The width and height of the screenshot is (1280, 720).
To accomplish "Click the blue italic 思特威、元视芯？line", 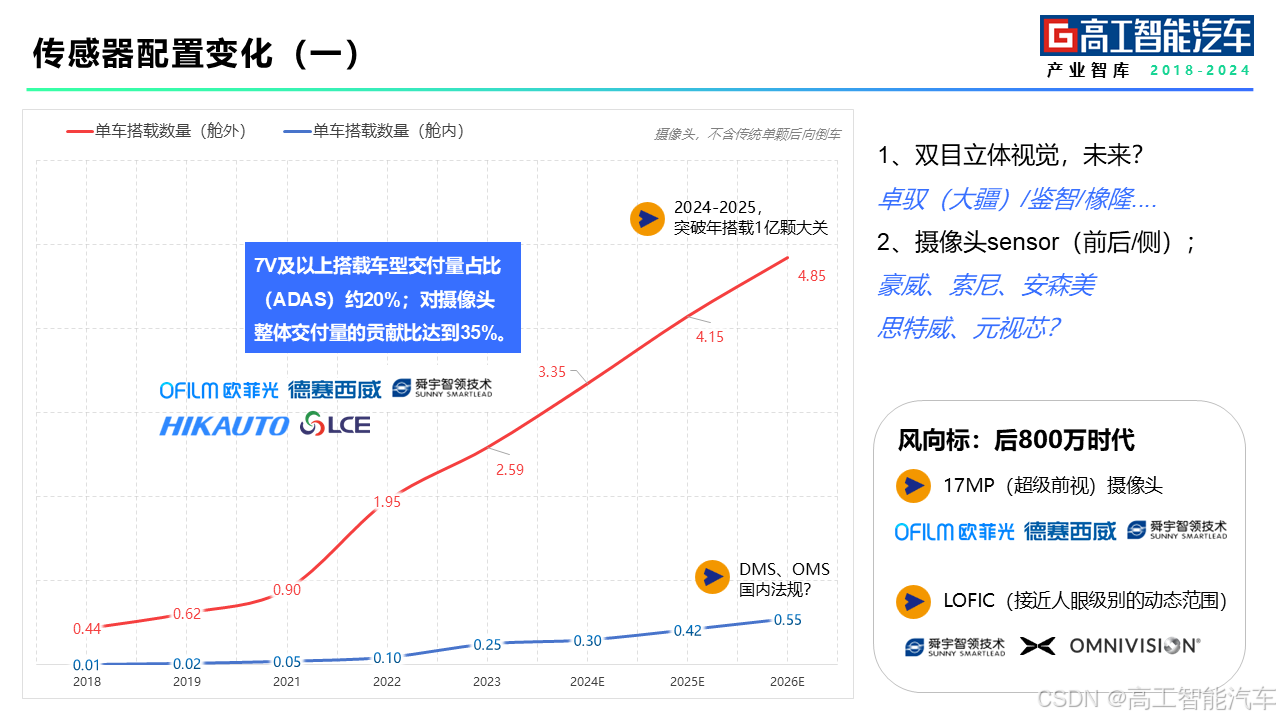I will tap(968, 328).
